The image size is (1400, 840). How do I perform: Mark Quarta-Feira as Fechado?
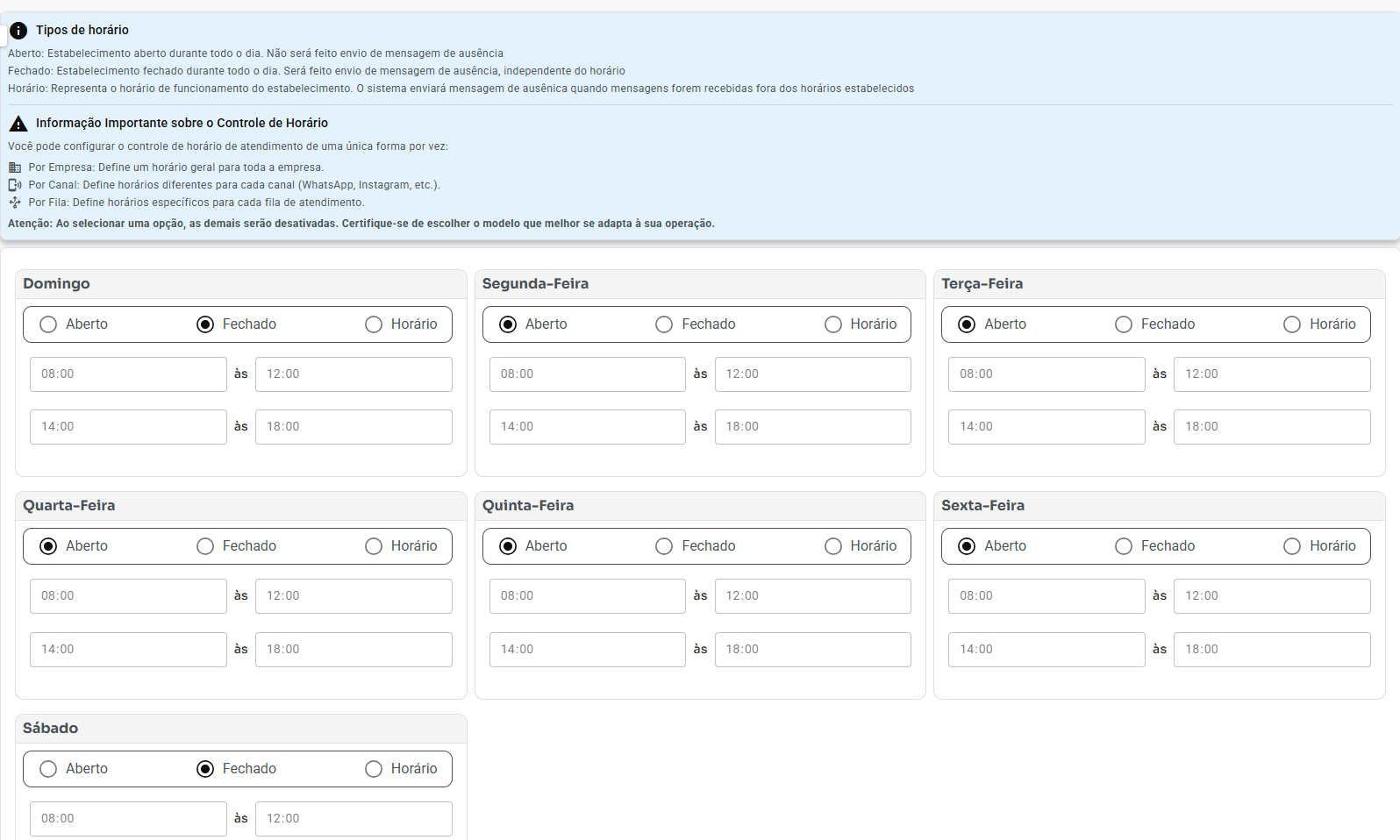(x=205, y=546)
